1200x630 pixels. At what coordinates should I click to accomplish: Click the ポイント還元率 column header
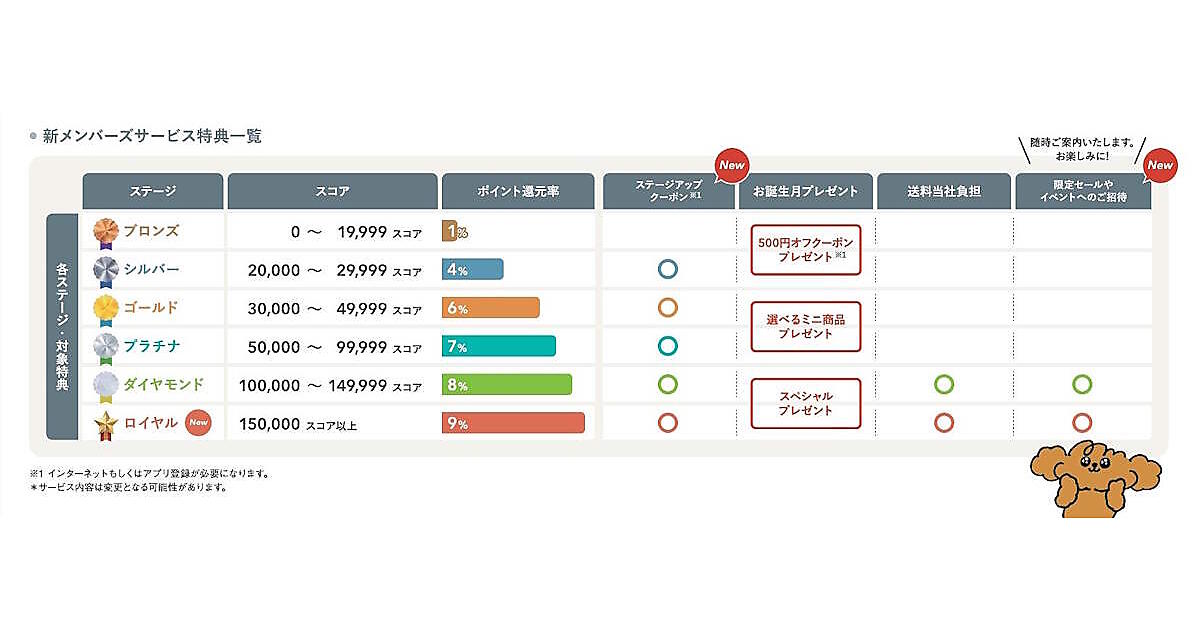517,191
